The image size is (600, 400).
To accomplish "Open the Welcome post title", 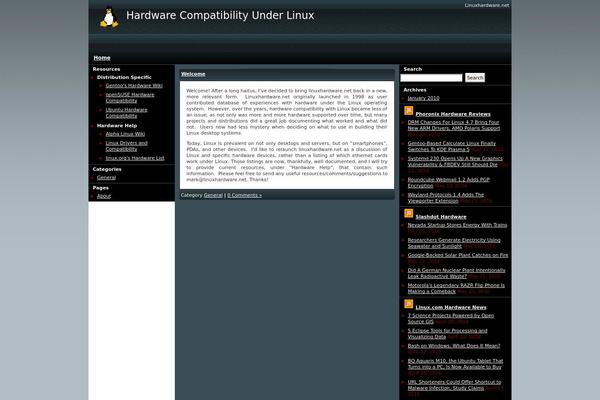I will 193,74.
